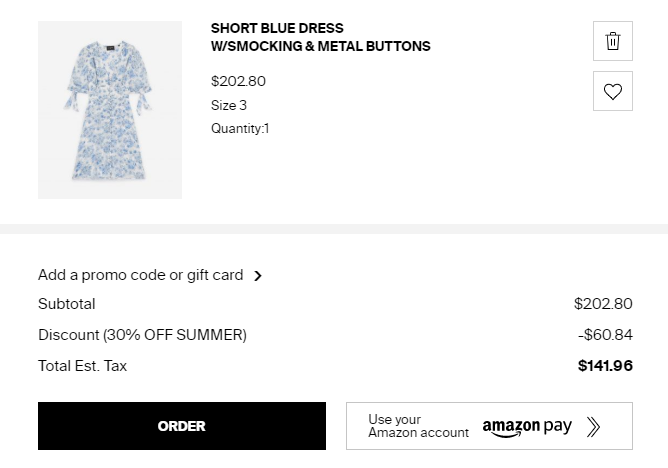Image resolution: width=668 pixels, height=468 pixels.
Task: Click the bold $141.96 total
Action: coord(605,366)
